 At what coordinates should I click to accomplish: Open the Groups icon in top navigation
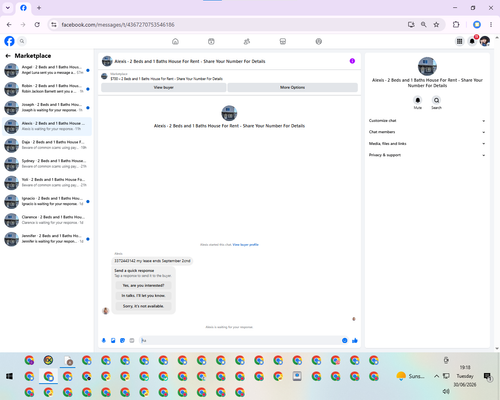(x=319, y=41)
